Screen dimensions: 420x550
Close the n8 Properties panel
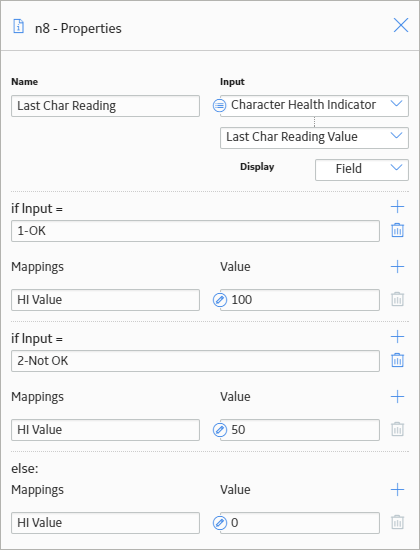(x=401, y=25)
